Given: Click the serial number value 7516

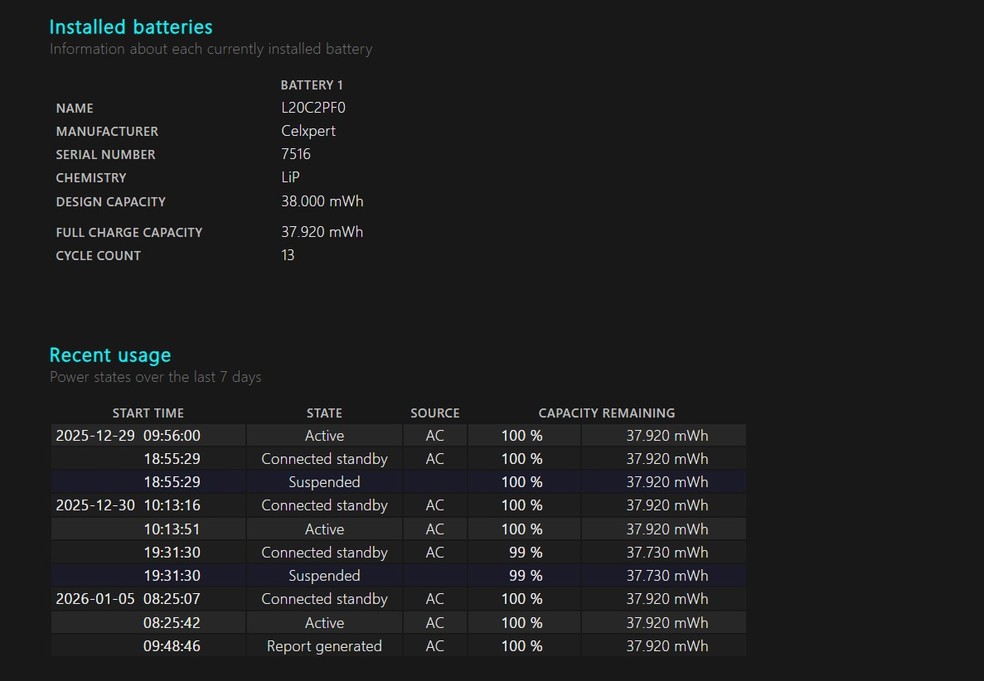Looking at the screenshot, I should [x=296, y=154].
